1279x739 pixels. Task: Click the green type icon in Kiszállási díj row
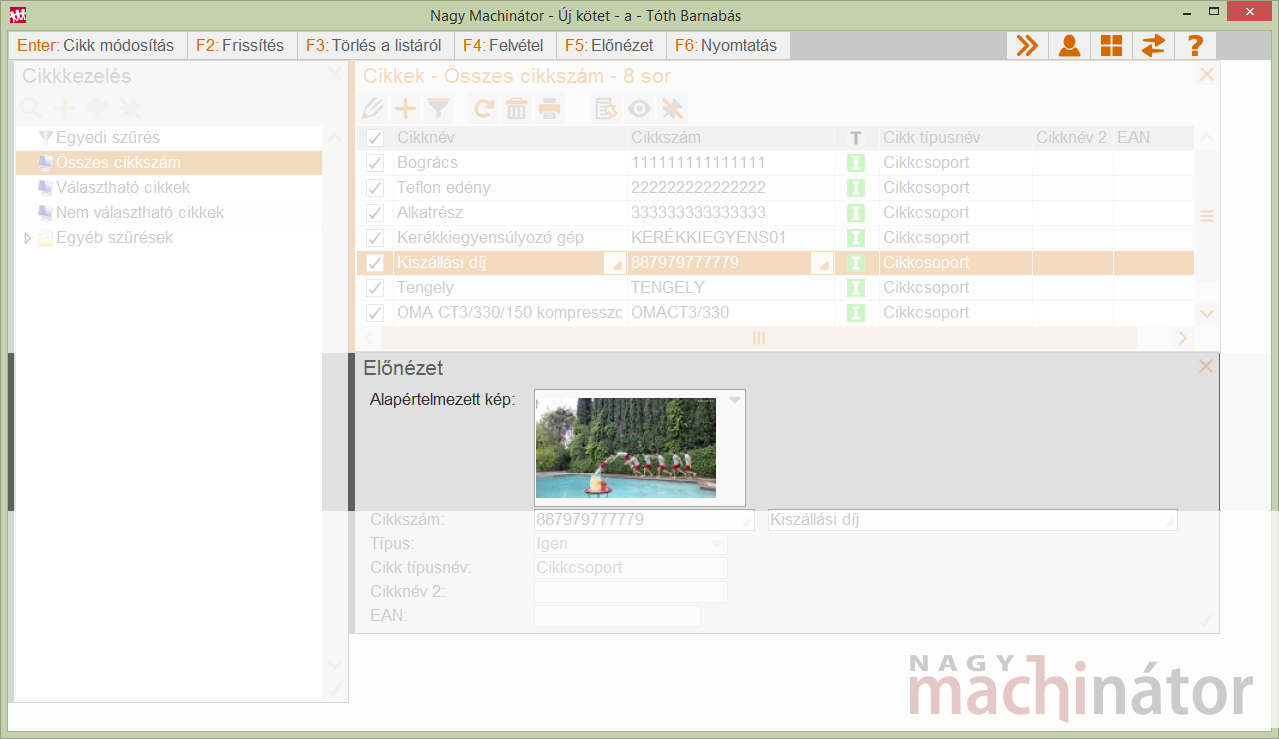(x=855, y=263)
